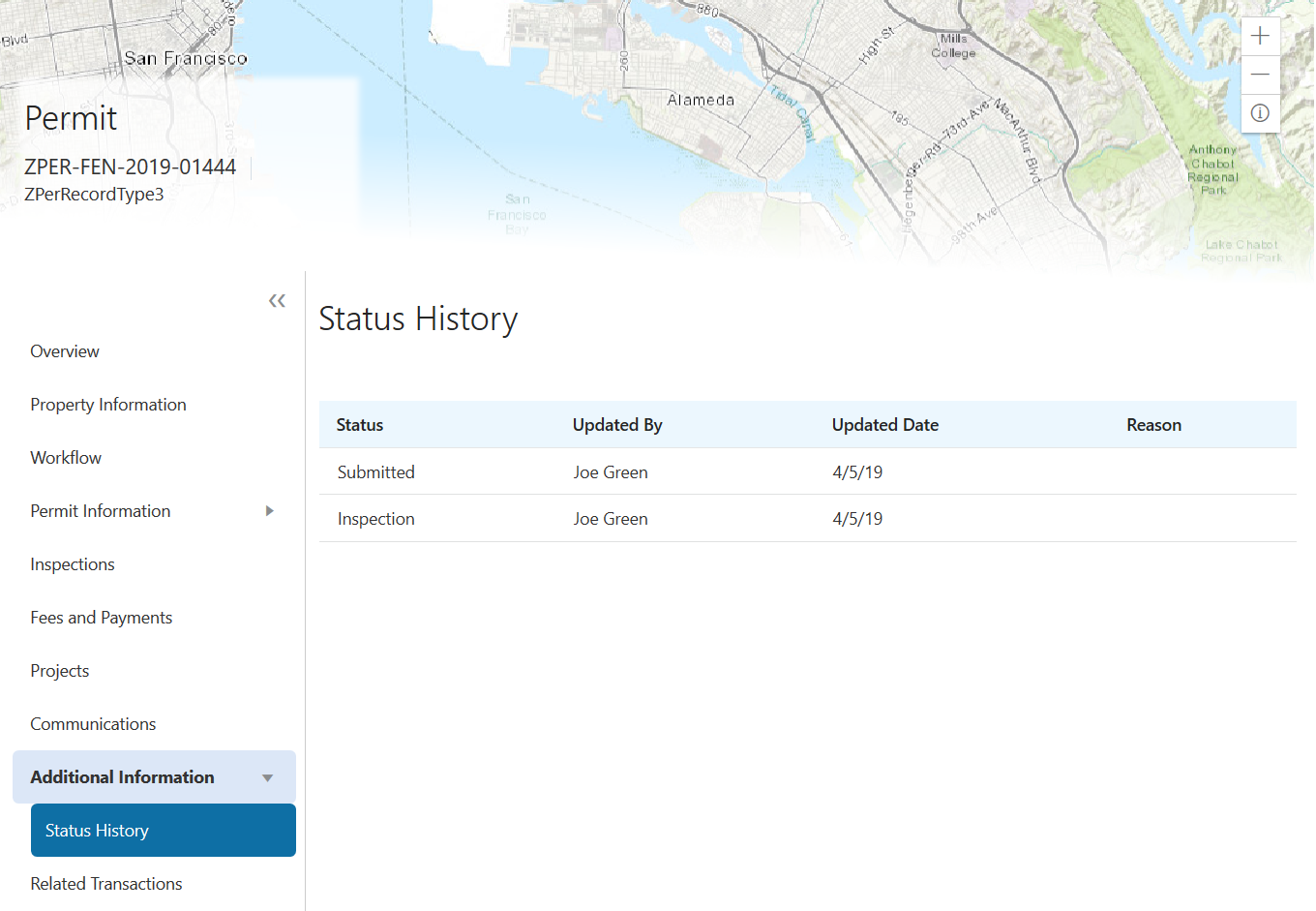Viewport: 1316px width, 911px height.
Task: Sort by Updated Date column header
Action: pos(885,425)
